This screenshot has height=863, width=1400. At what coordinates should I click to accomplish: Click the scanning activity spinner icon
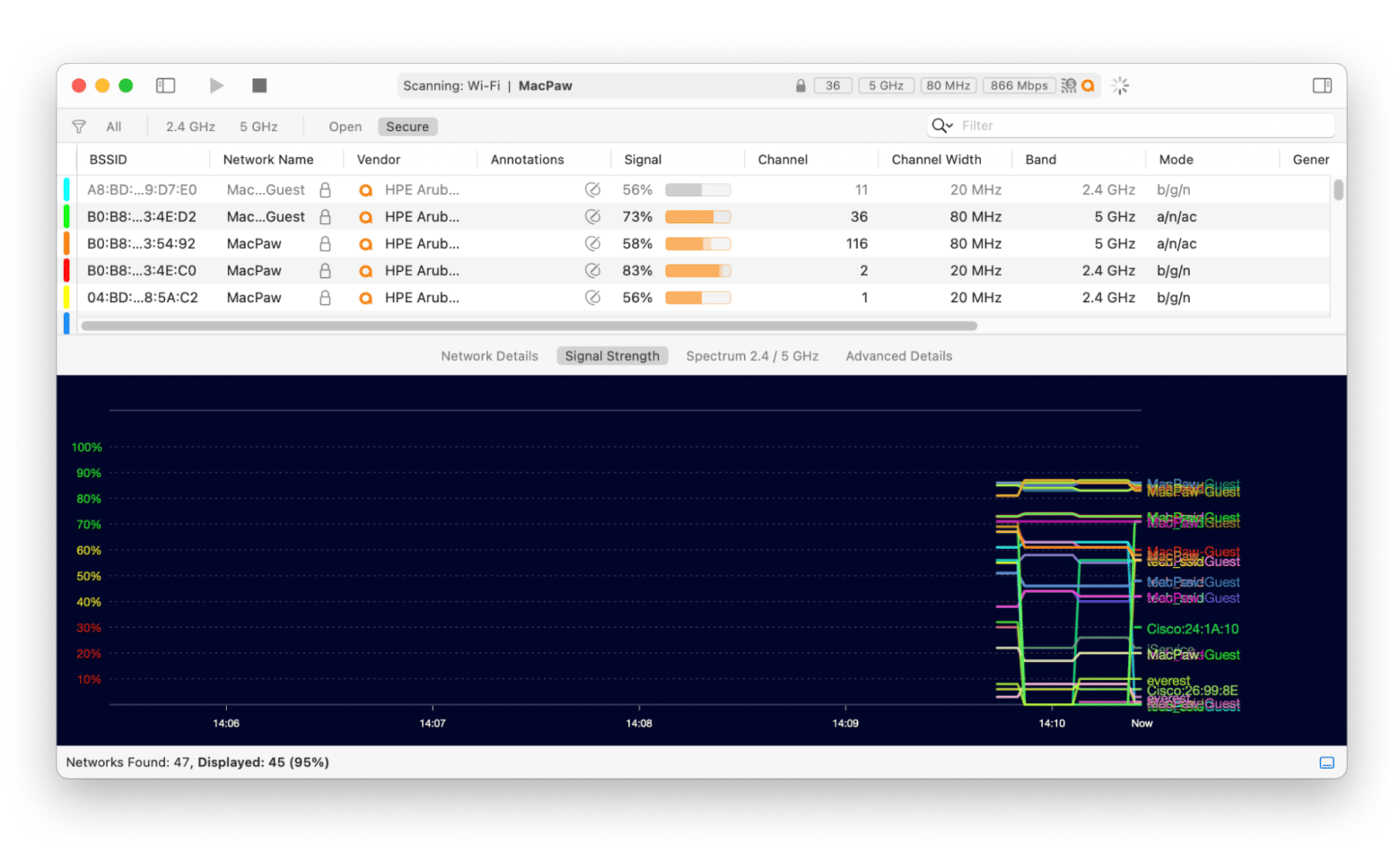tap(1120, 85)
